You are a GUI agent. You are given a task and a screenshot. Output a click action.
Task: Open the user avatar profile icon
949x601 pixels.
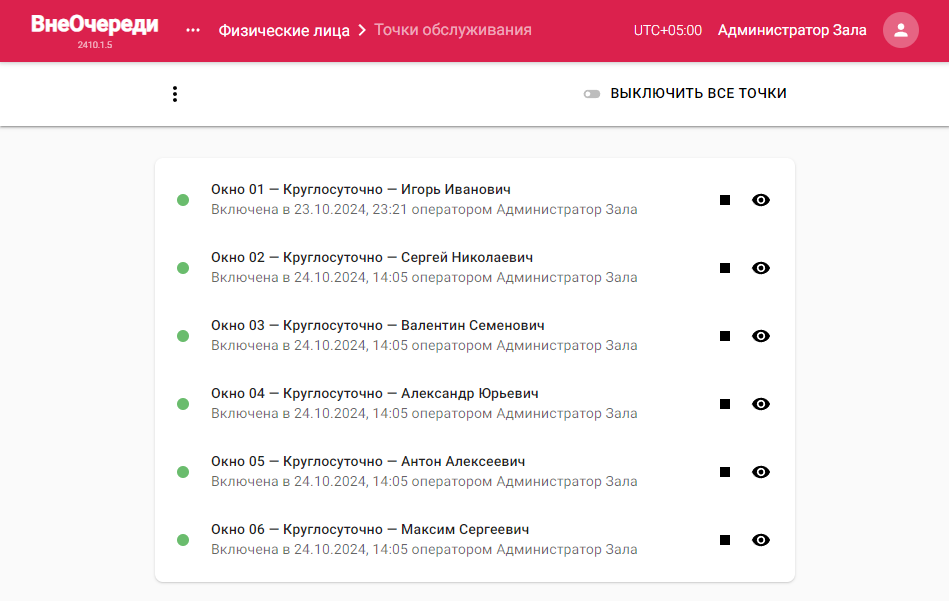(x=901, y=30)
